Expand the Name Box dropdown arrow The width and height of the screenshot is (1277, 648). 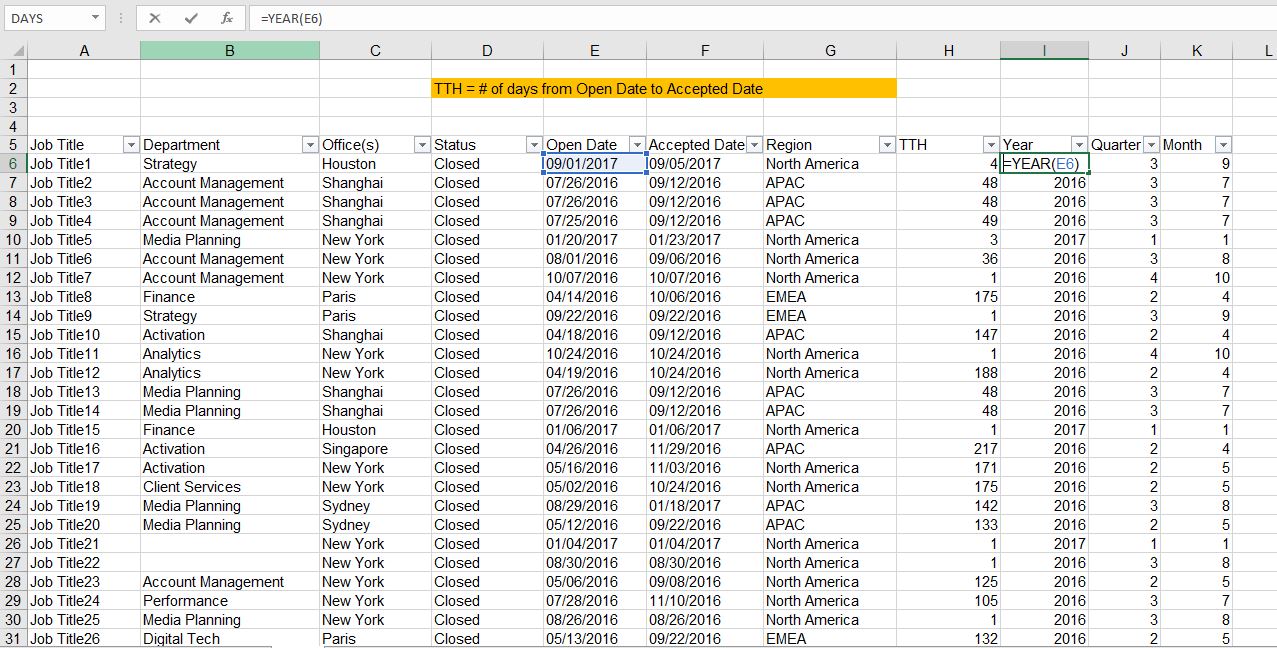pyautogui.click(x=95, y=18)
